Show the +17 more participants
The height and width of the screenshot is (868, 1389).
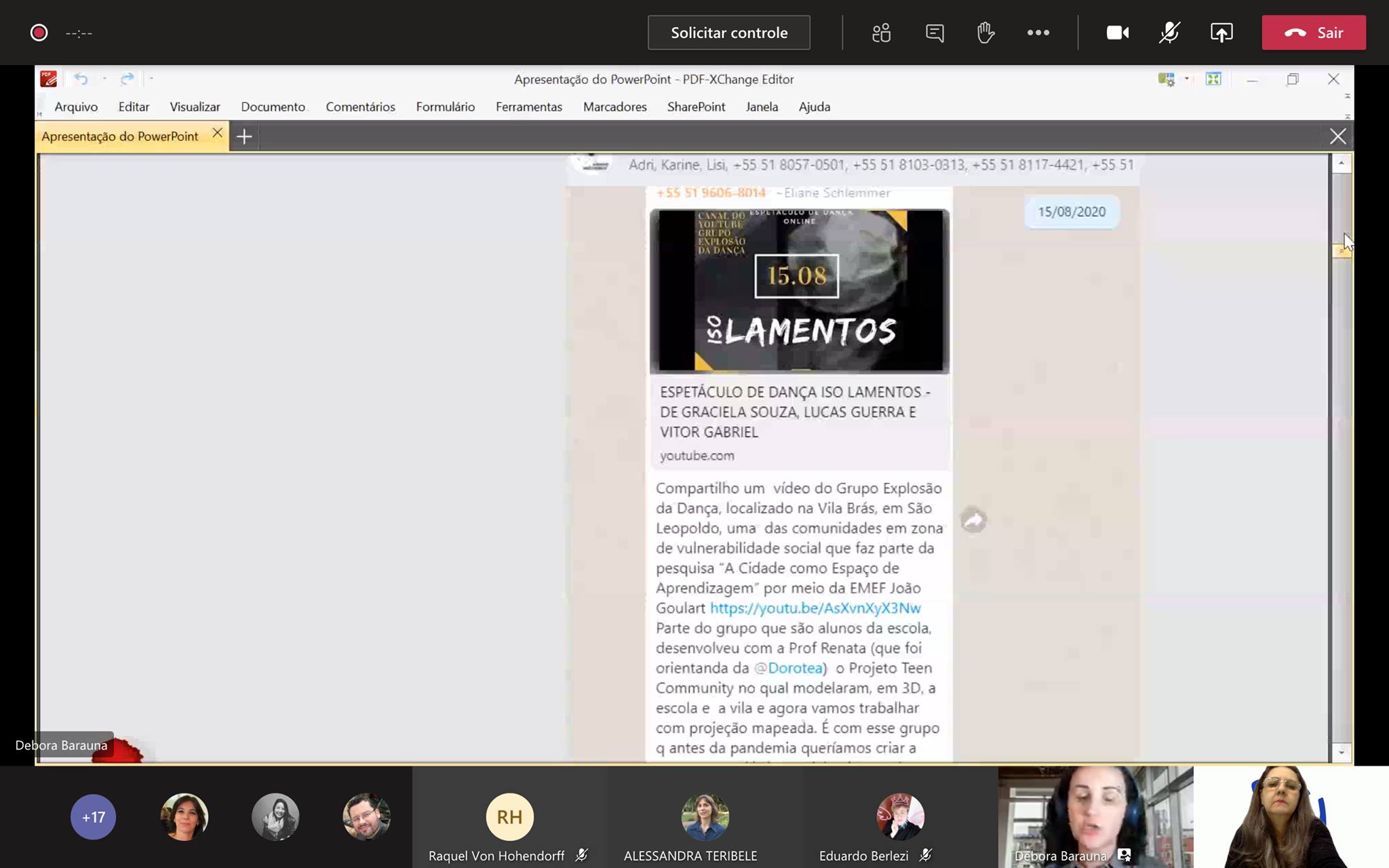coord(93,817)
